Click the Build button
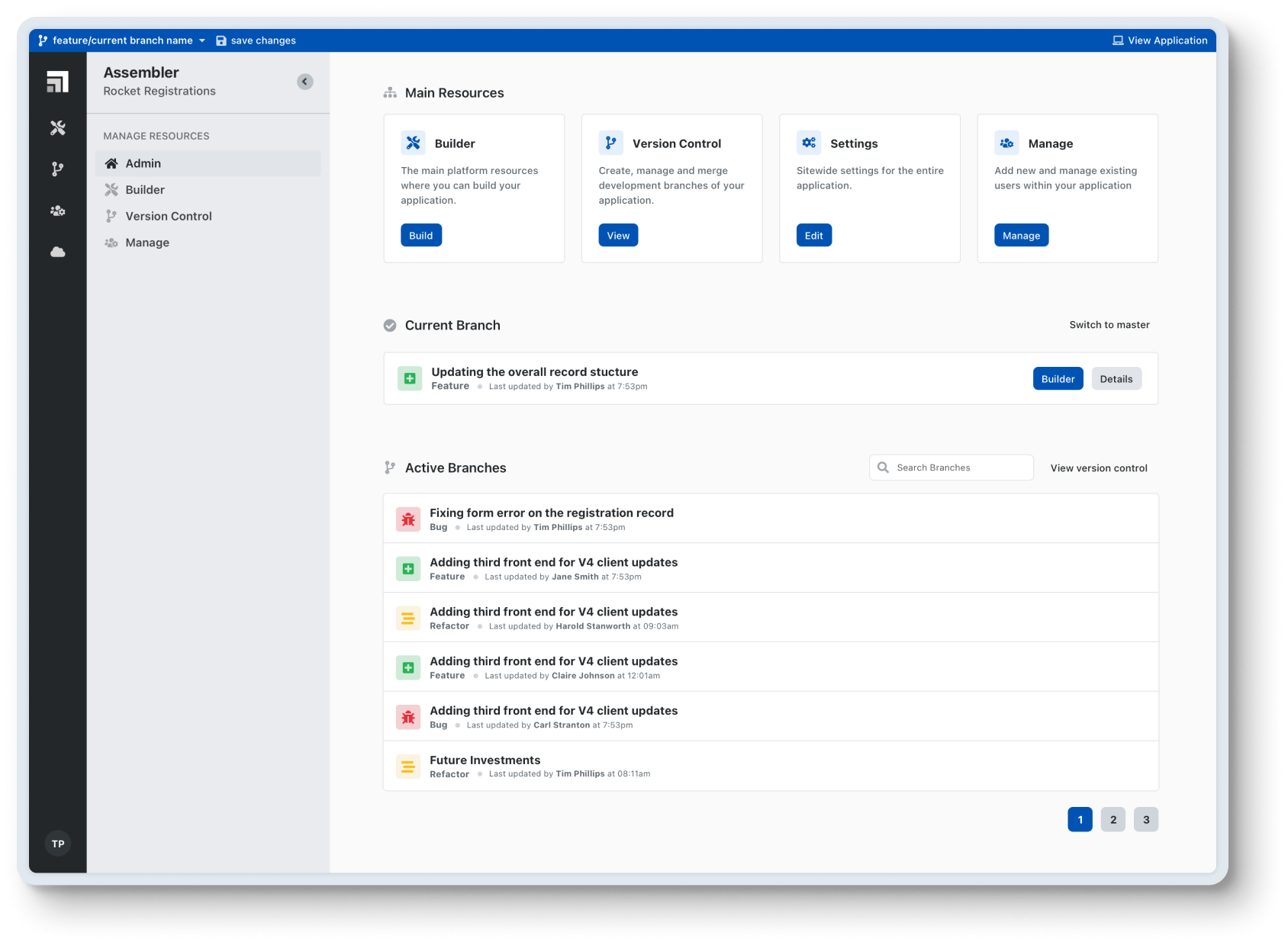 pyautogui.click(x=421, y=235)
